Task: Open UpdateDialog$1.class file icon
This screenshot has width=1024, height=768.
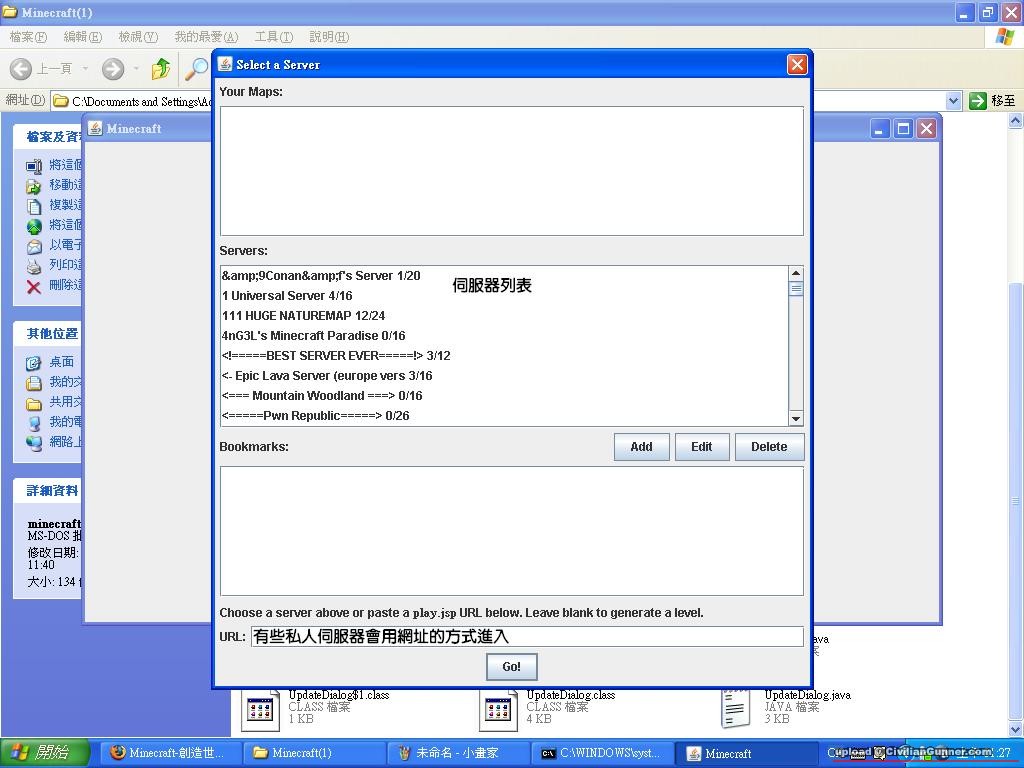Action: (x=260, y=709)
